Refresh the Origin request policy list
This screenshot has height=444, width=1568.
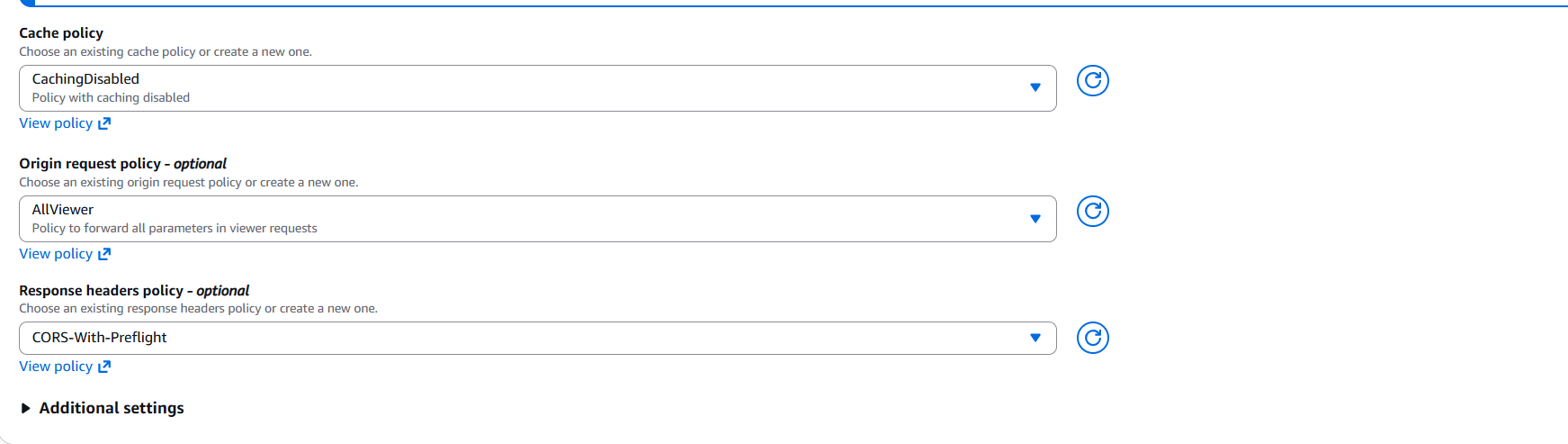click(1092, 212)
